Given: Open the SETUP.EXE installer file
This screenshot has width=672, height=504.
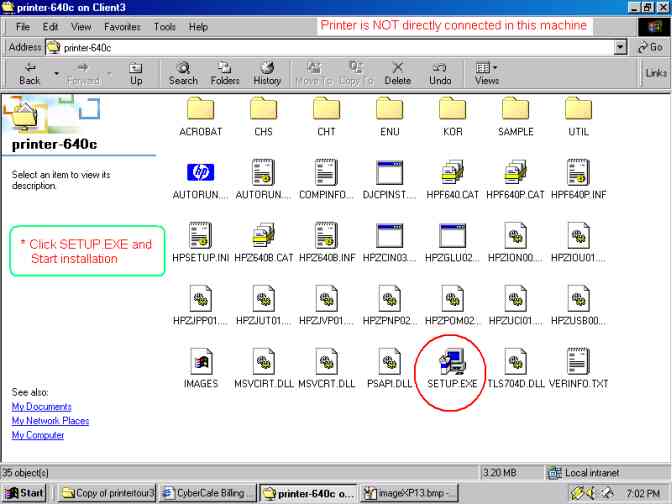Looking at the screenshot, I should tap(452, 362).
